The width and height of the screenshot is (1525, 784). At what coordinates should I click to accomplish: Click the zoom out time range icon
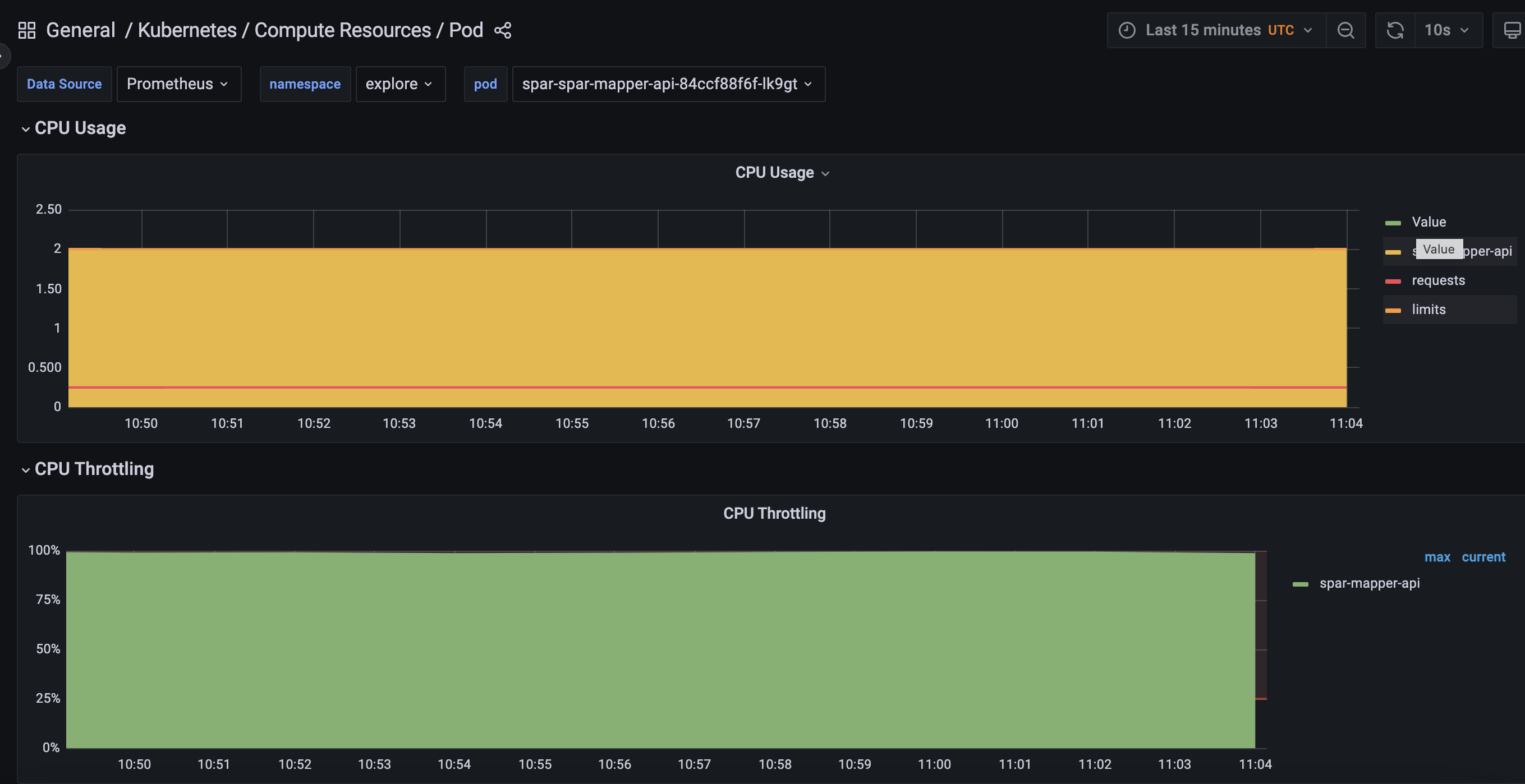coord(1345,30)
